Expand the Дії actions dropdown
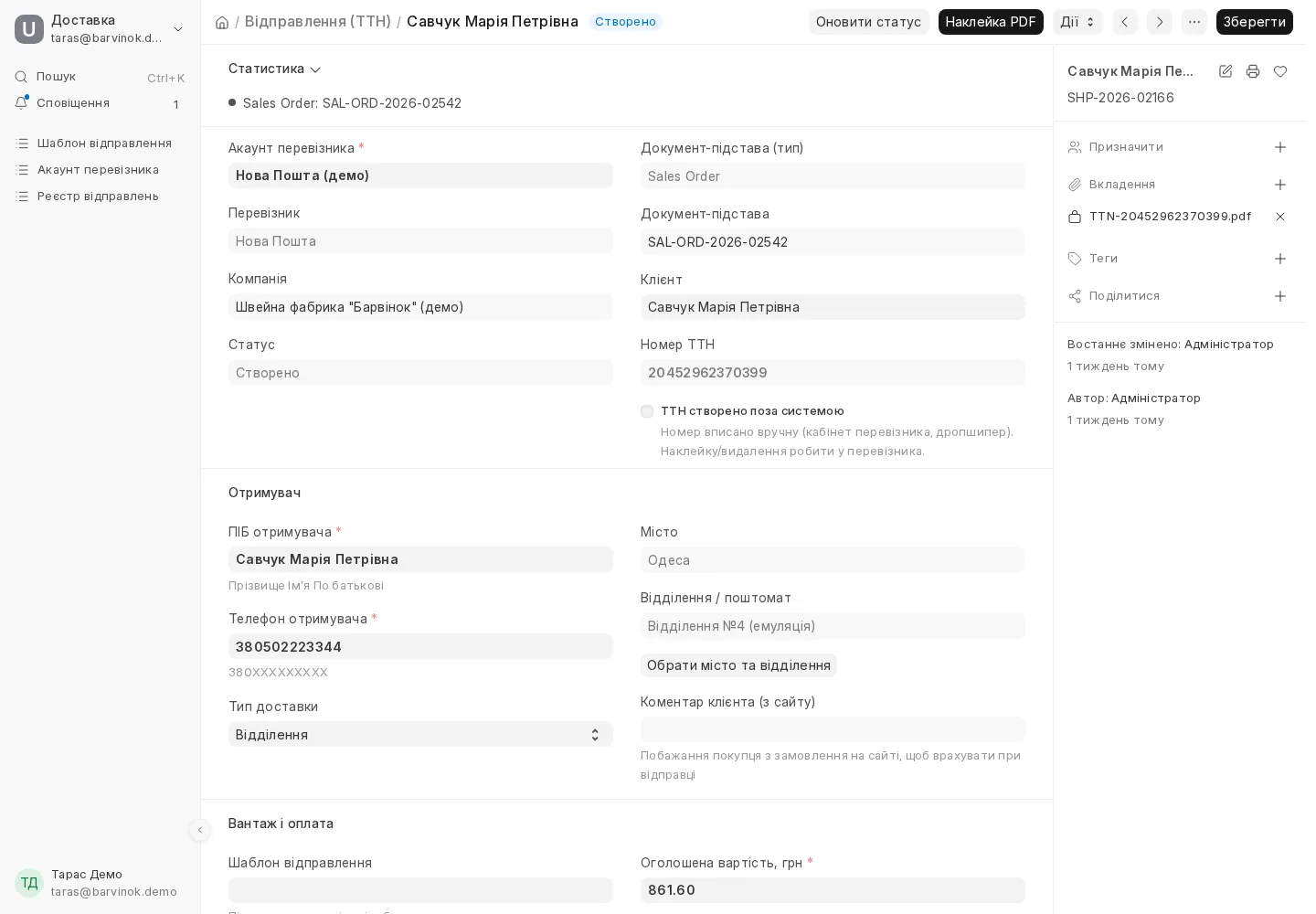The width and height of the screenshot is (1316, 914). click(x=1077, y=22)
